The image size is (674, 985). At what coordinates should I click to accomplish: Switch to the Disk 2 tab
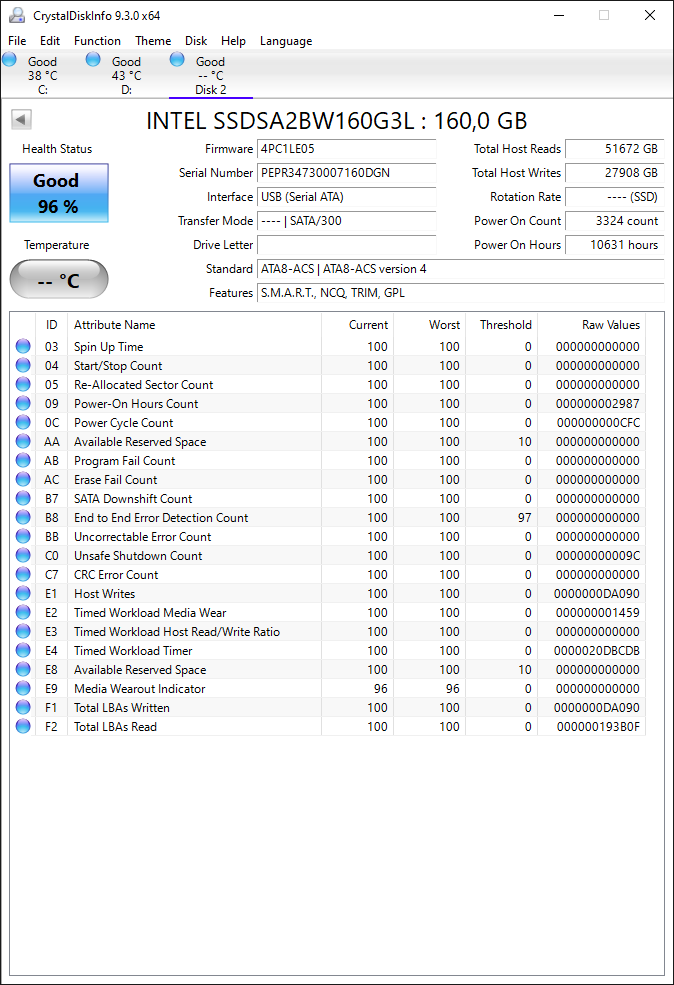210,75
